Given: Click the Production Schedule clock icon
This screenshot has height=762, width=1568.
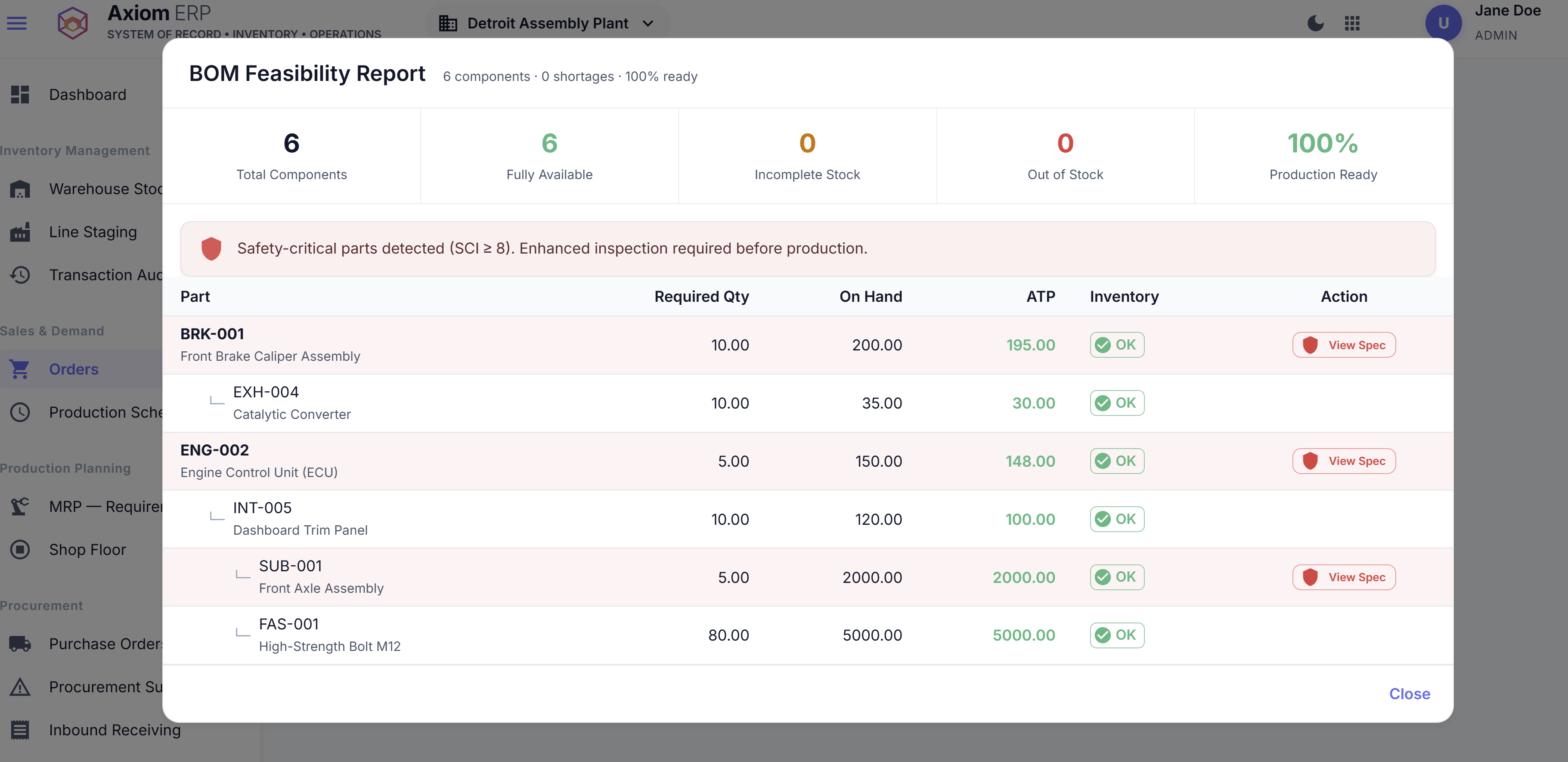Looking at the screenshot, I should [x=20, y=412].
